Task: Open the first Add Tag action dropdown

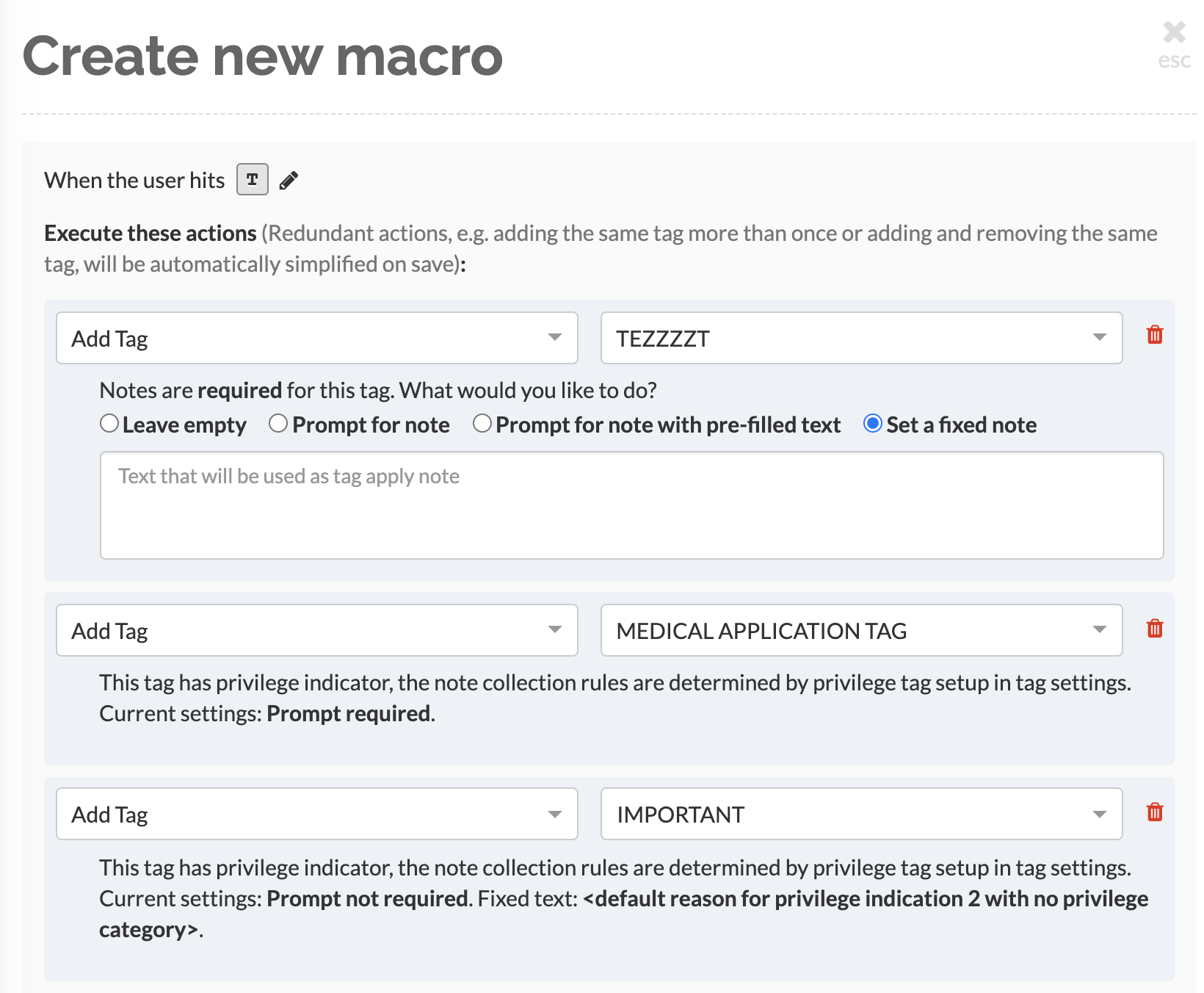Action: pos(316,338)
